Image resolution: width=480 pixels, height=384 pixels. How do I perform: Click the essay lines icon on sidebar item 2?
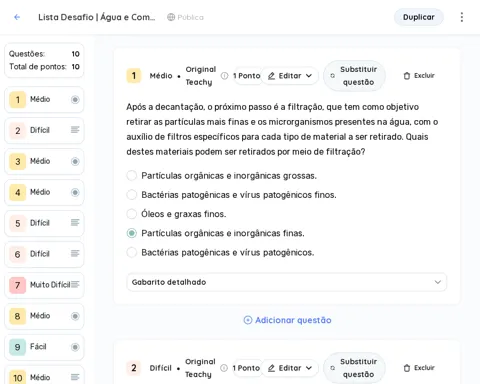click(75, 130)
